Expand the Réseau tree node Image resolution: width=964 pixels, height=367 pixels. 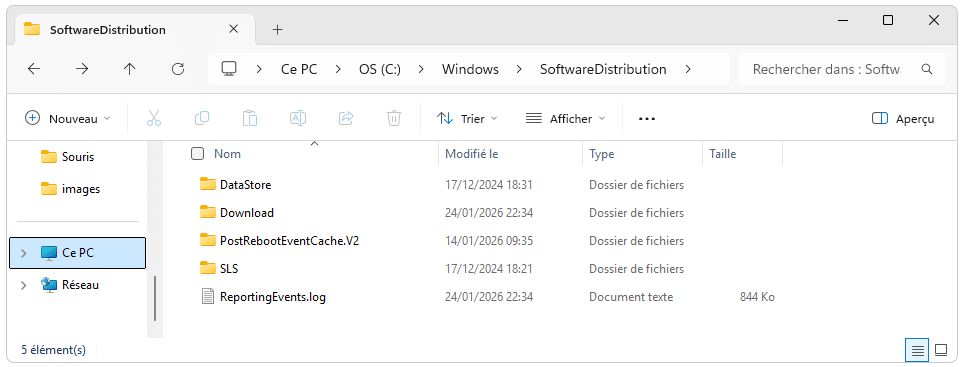tap(23, 285)
